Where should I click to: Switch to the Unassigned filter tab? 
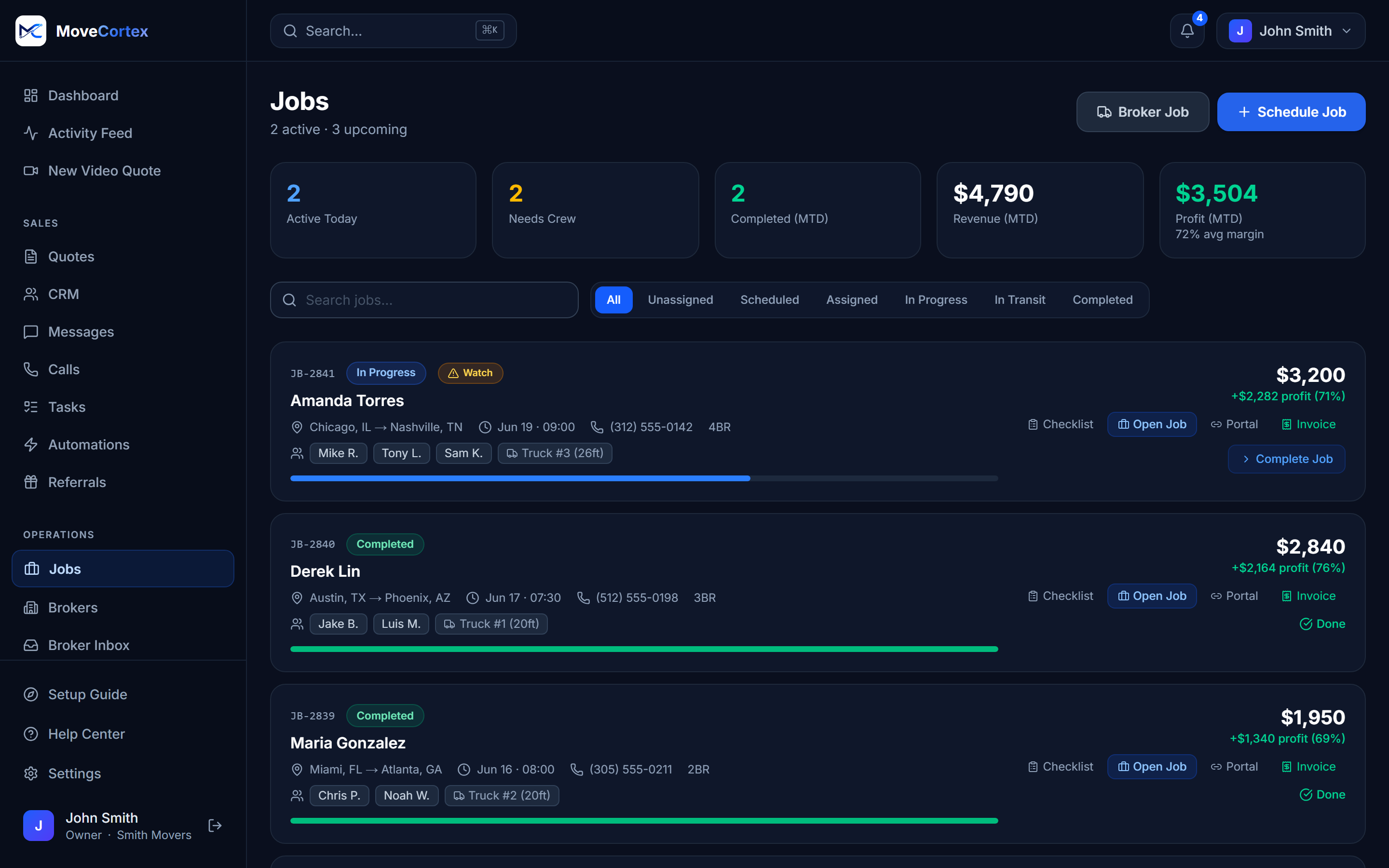pos(680,299)
